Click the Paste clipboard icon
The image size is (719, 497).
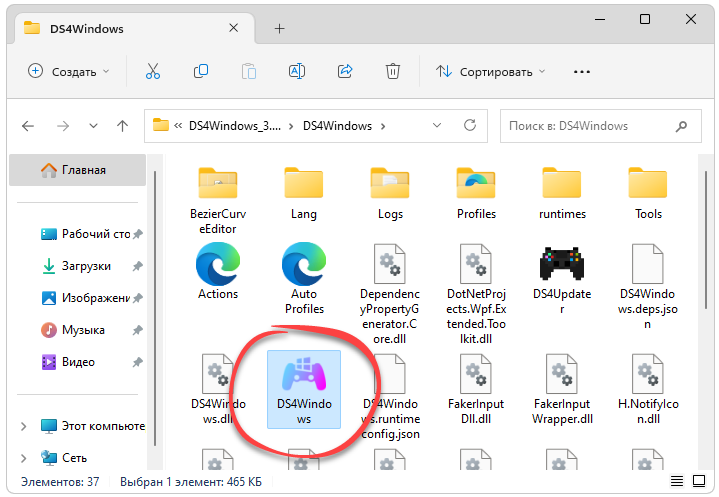tap(249, 72)
